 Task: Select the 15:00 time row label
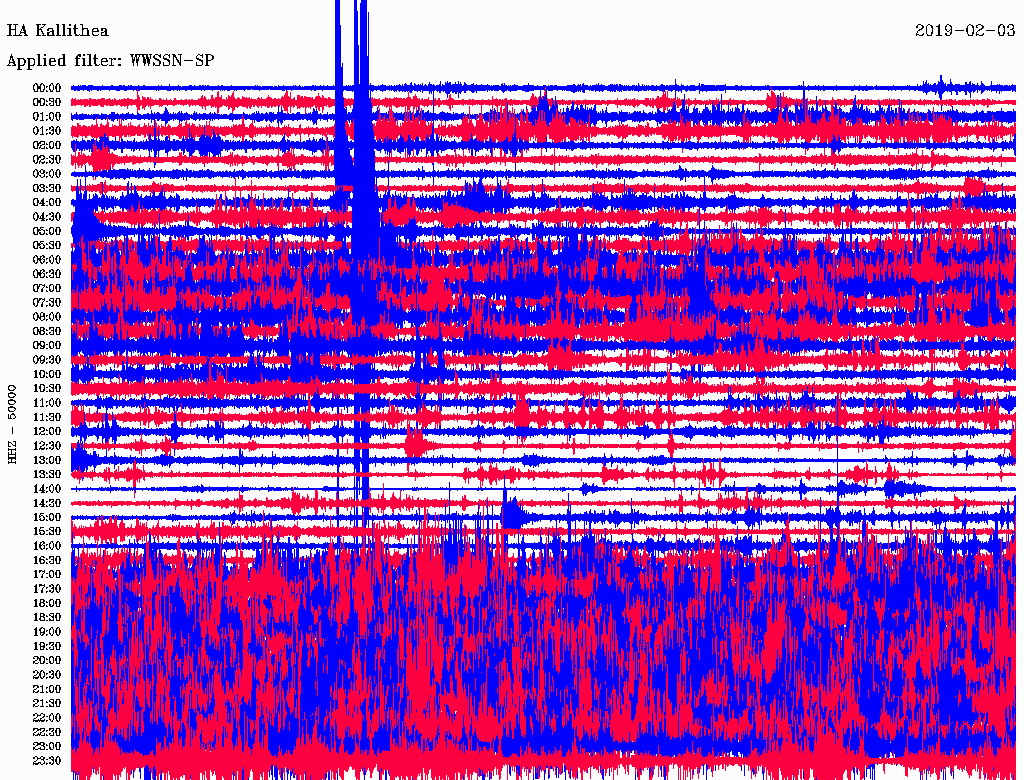pyautogui.click(x=47, y=517)
